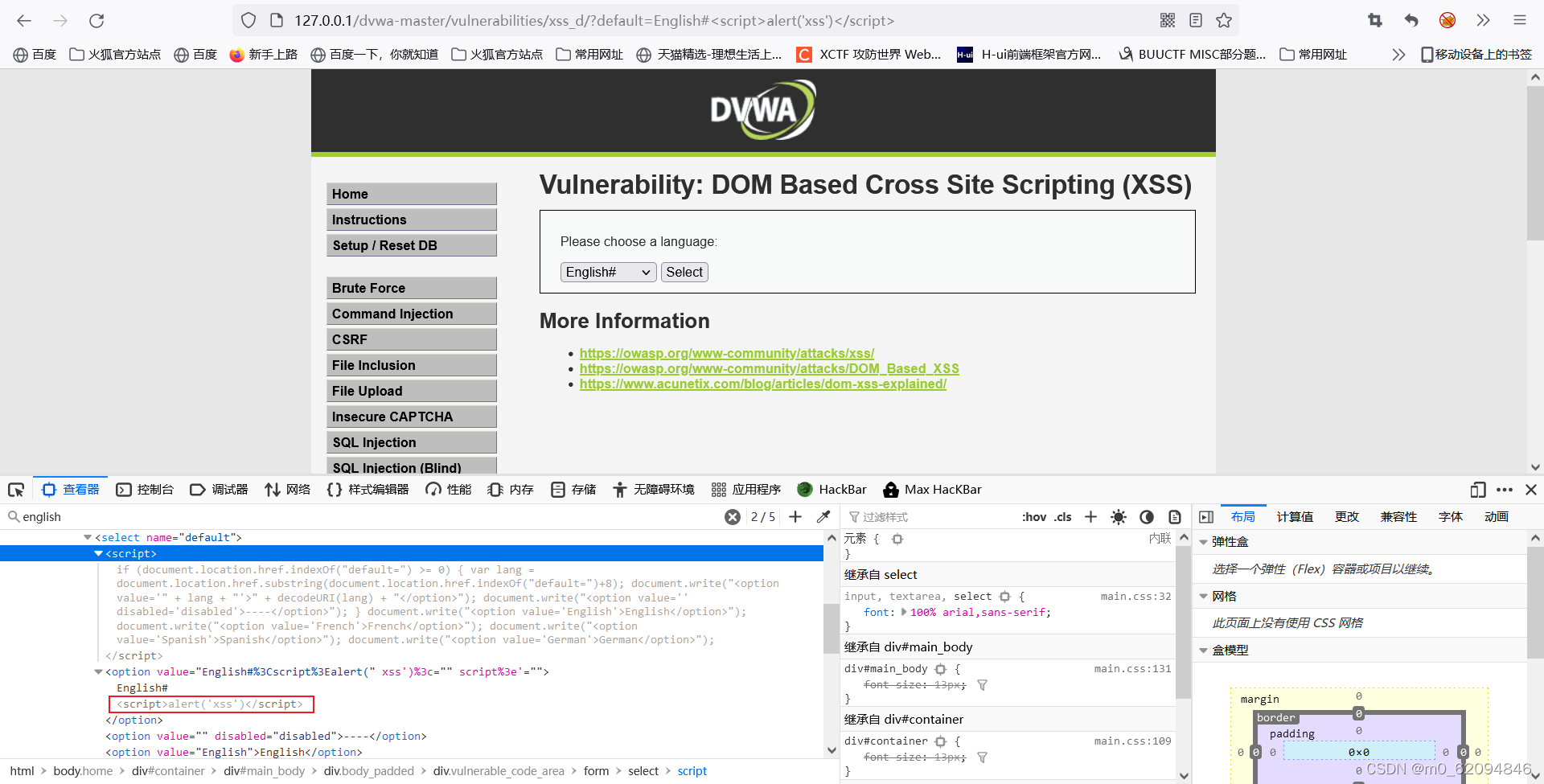Switch to the 字体 (Fonts) sidebar tab
Screen dimensions: 1544x784
pos(1451,517)
